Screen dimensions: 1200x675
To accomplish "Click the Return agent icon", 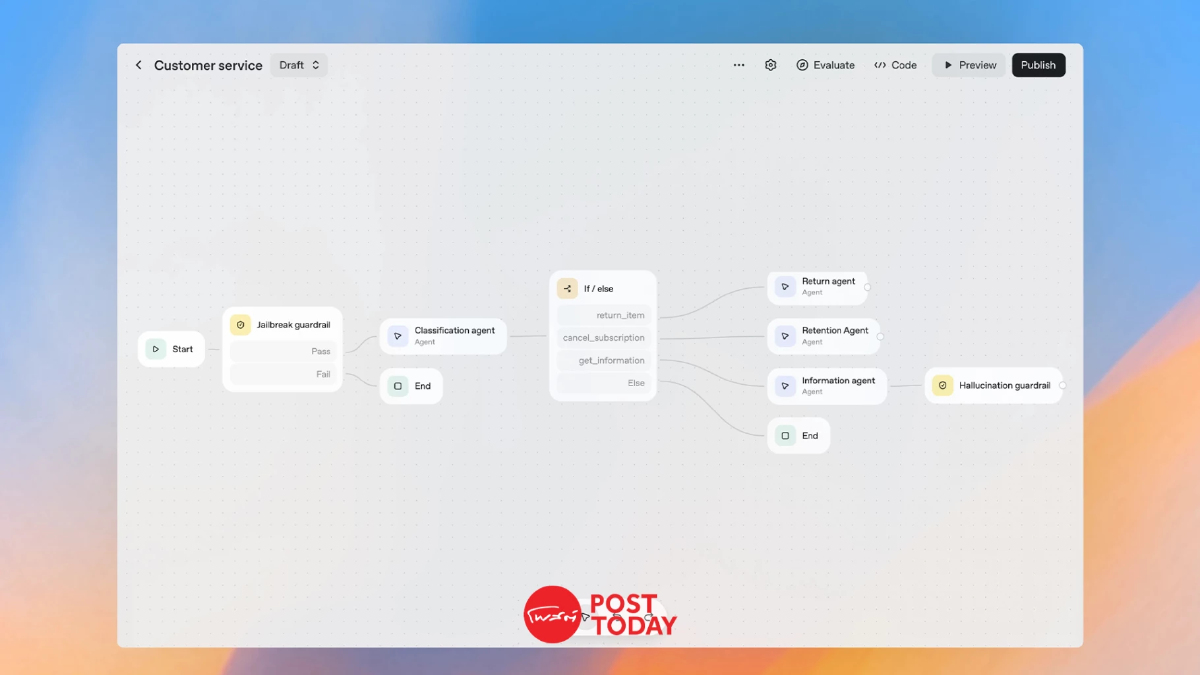I will [x=785, y=287].
